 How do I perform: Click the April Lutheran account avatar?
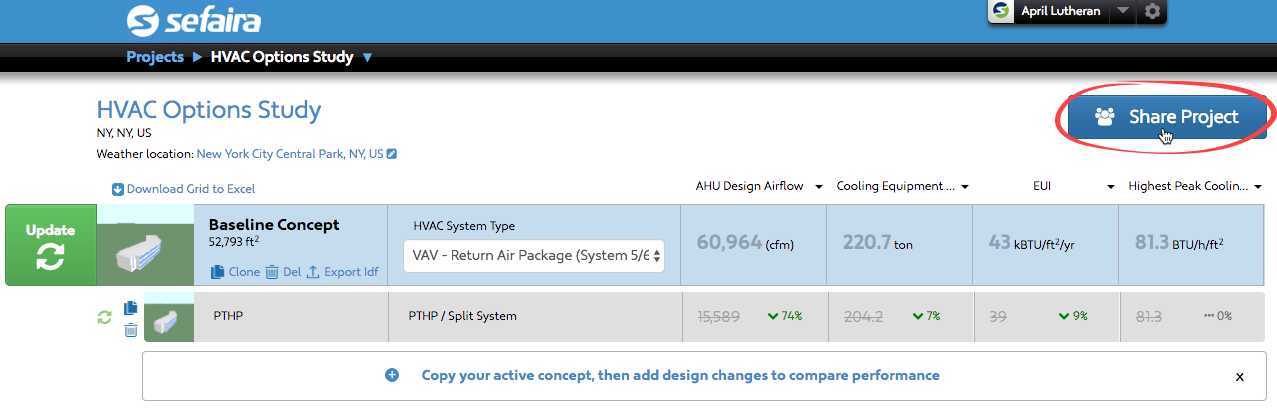click(x=1001, y=12)
